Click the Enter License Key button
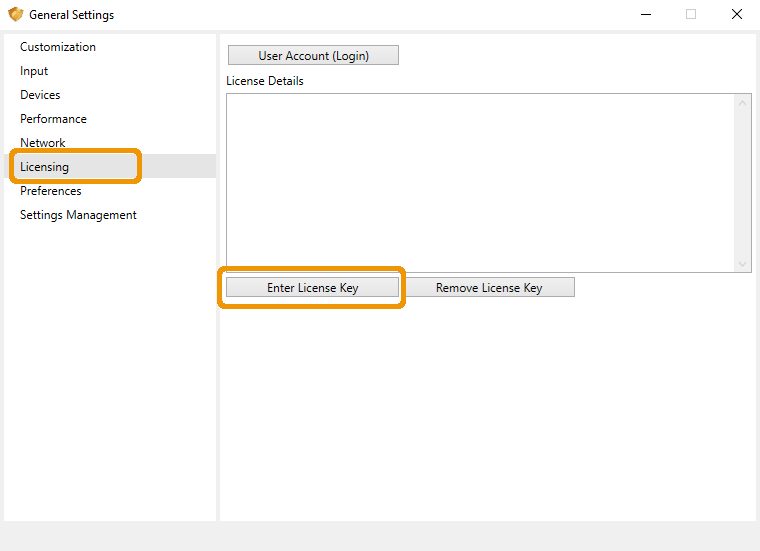760x551 pixels. [x=312, y=287]
